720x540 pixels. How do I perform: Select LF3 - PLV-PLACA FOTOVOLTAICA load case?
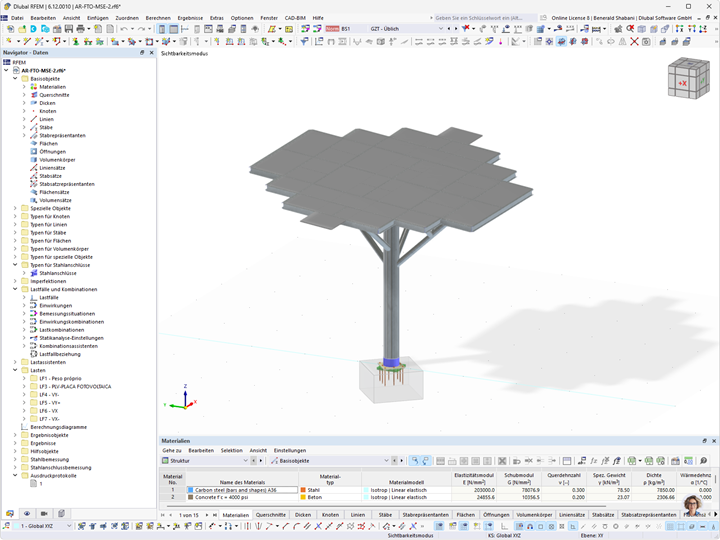75,387
